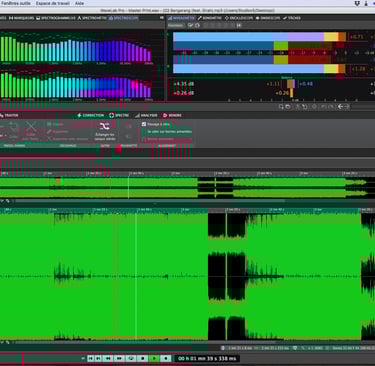Start playback with the green play button
The image size is (375, 366).
tap(154, 358)
